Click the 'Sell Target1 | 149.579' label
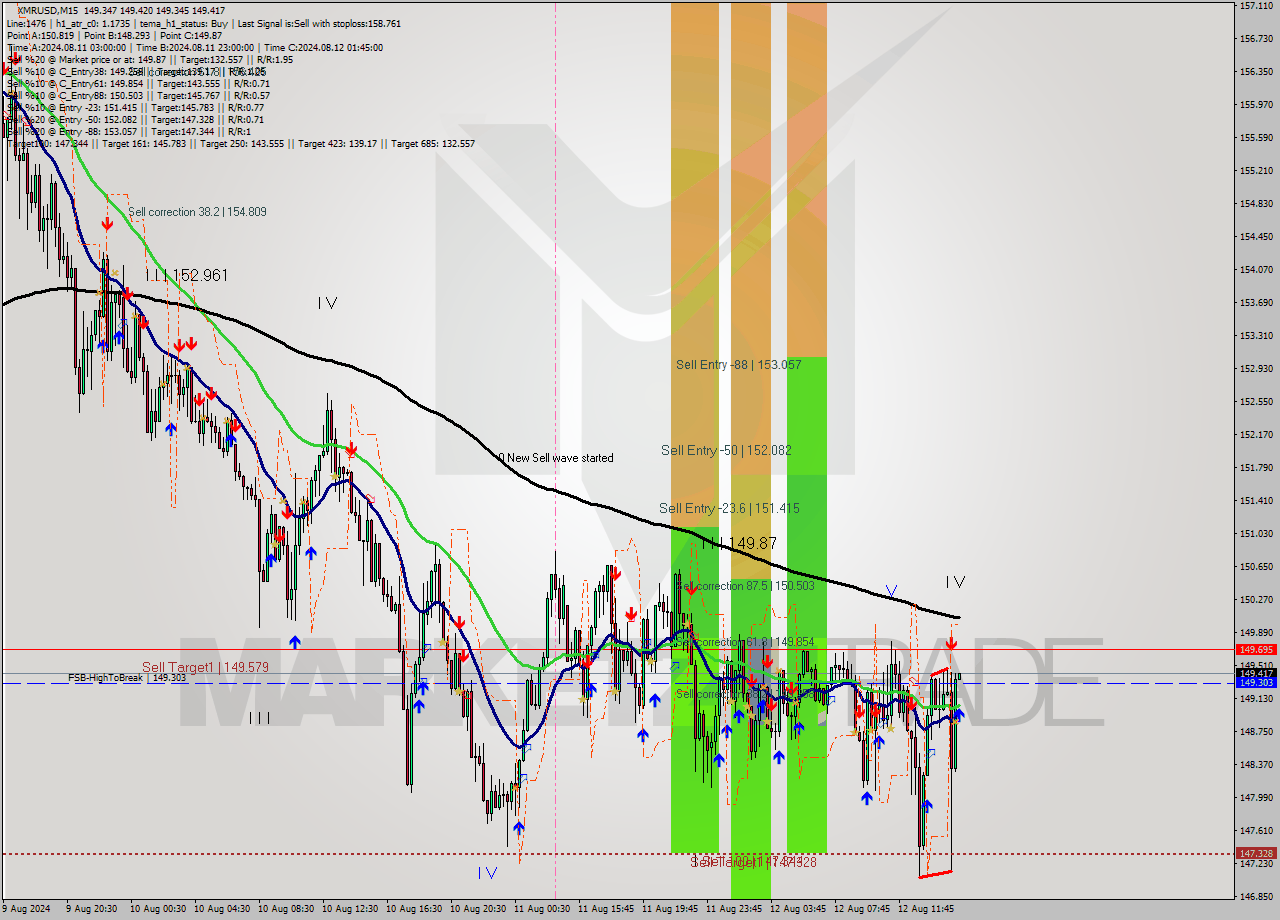This screenshot has width=1280, height=920. (205, 667)
